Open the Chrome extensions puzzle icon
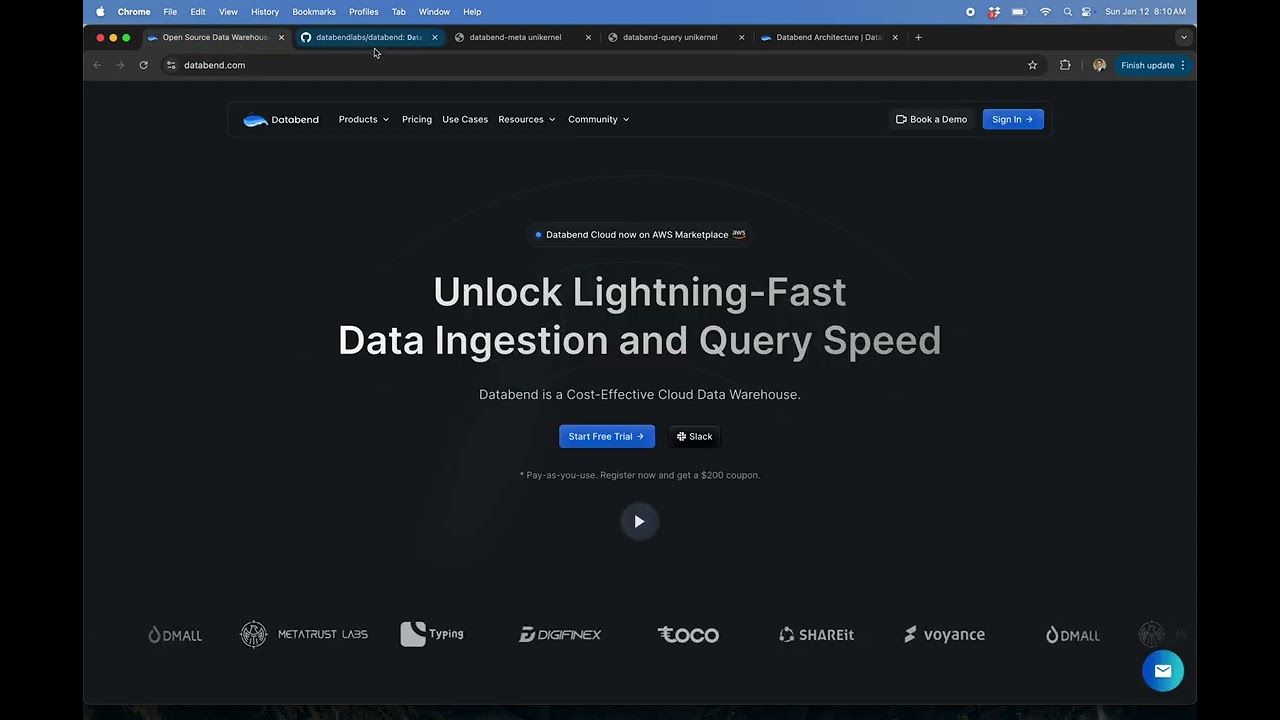 1065,65
